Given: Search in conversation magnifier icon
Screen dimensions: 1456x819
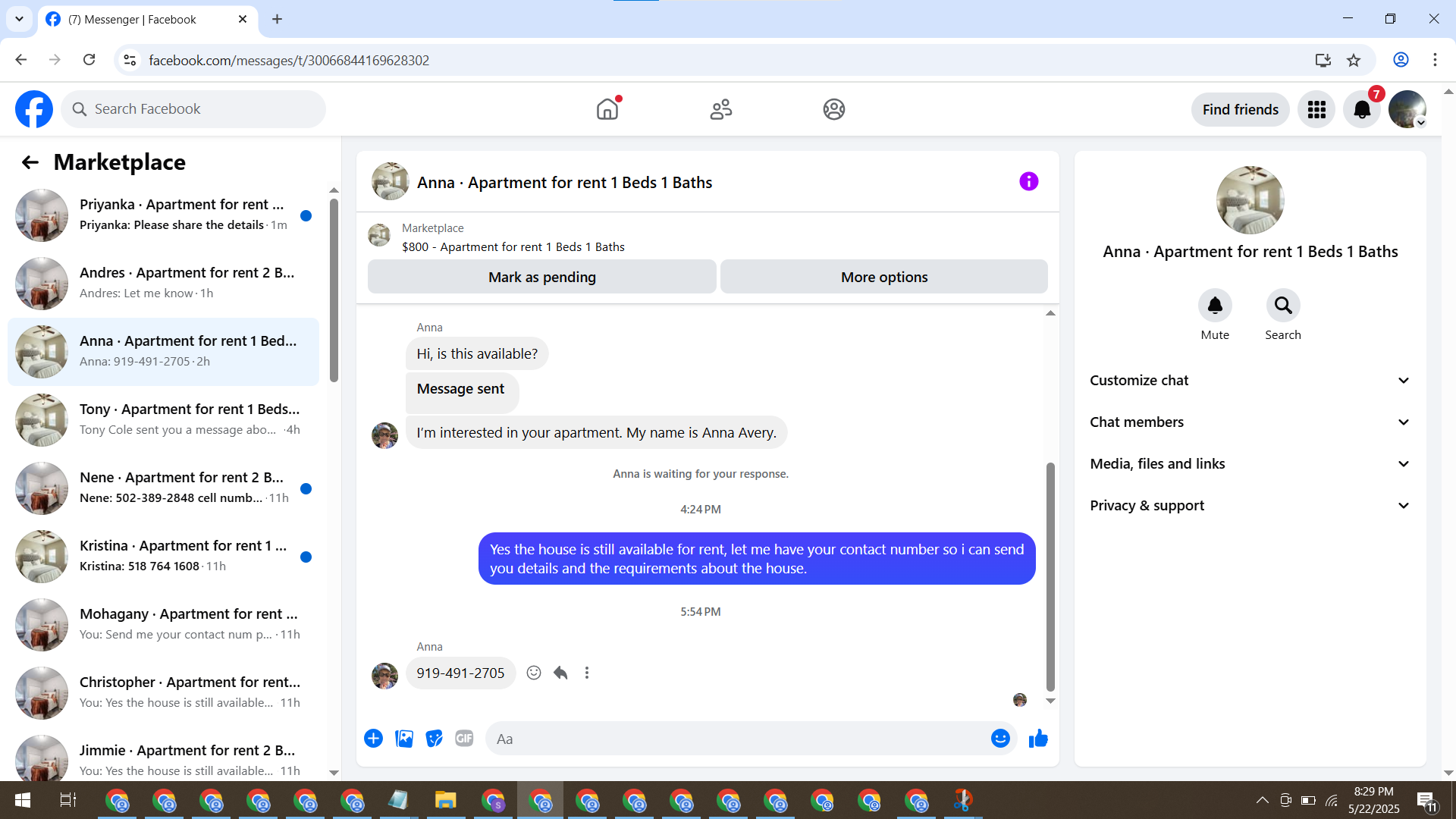Looking at the screenshot, I should pos(1283,306).
